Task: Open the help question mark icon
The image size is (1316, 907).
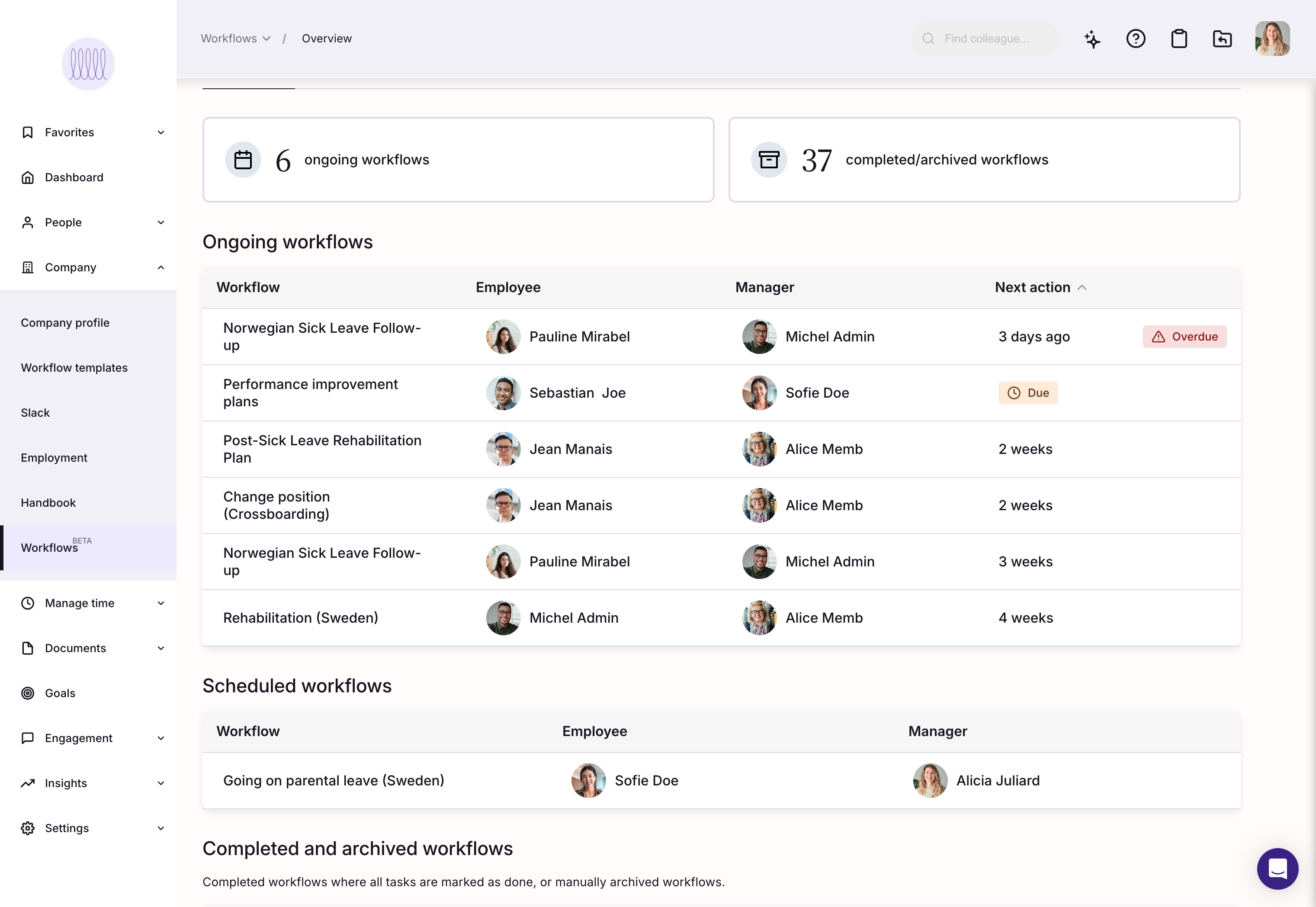Action: pyautogui.click(x=1135, y=39)
